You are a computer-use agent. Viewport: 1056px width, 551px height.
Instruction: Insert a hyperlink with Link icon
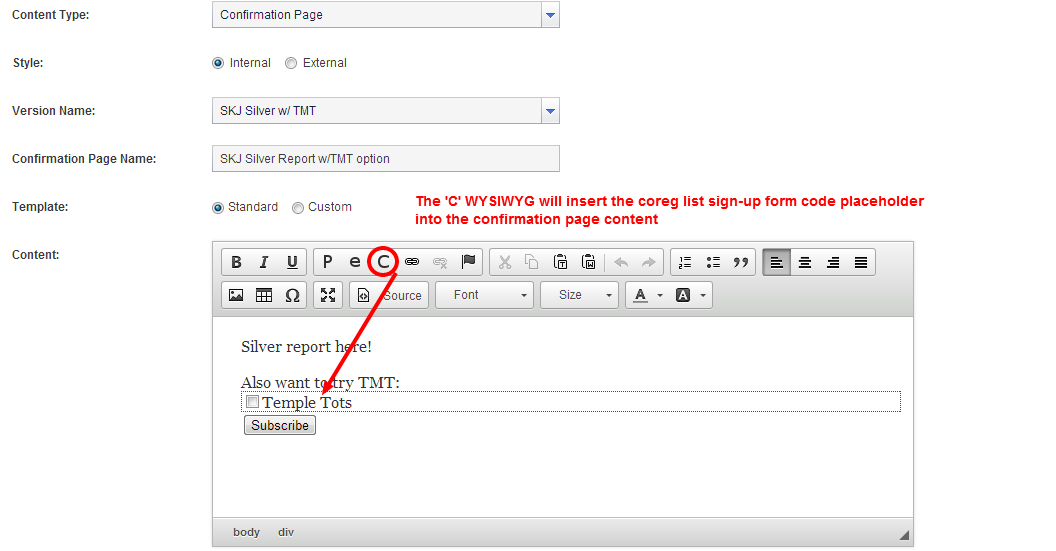(411, 262)
